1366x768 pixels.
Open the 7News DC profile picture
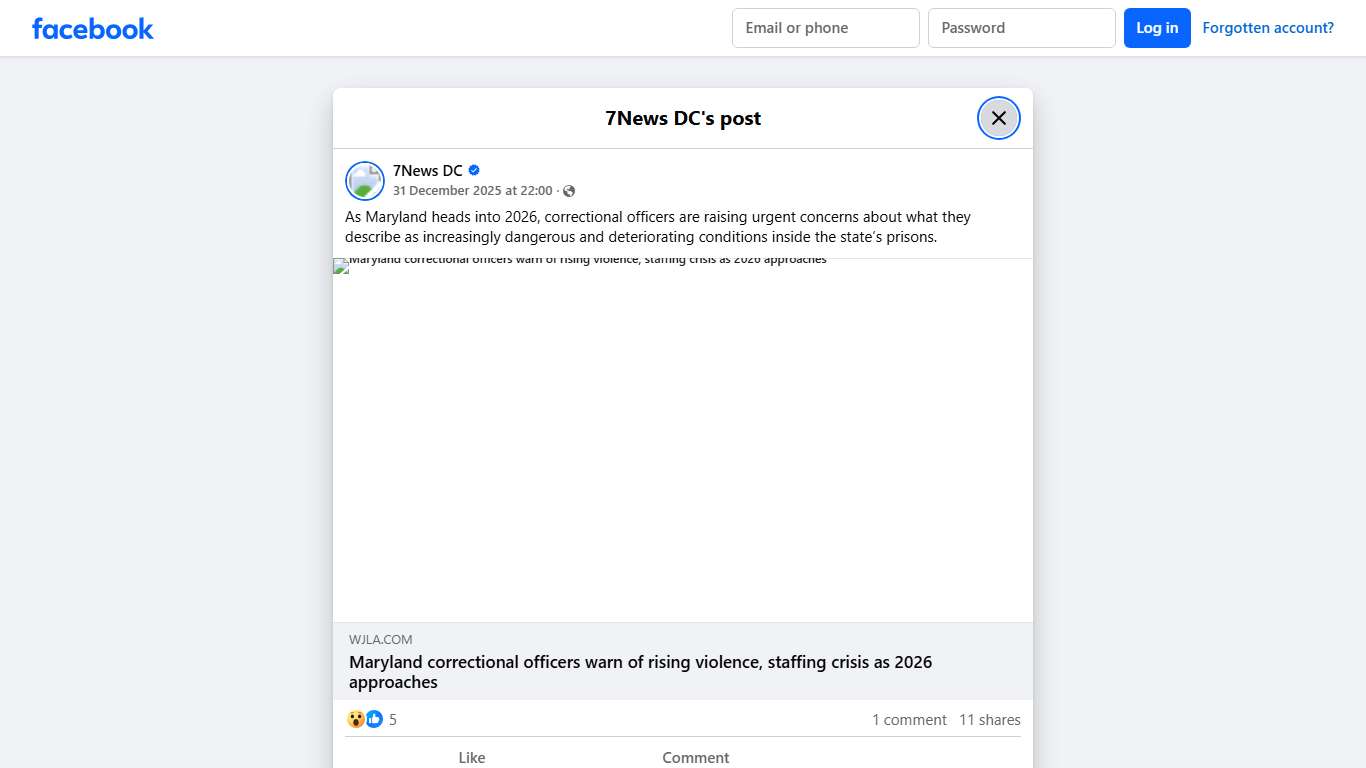[365, 181]
